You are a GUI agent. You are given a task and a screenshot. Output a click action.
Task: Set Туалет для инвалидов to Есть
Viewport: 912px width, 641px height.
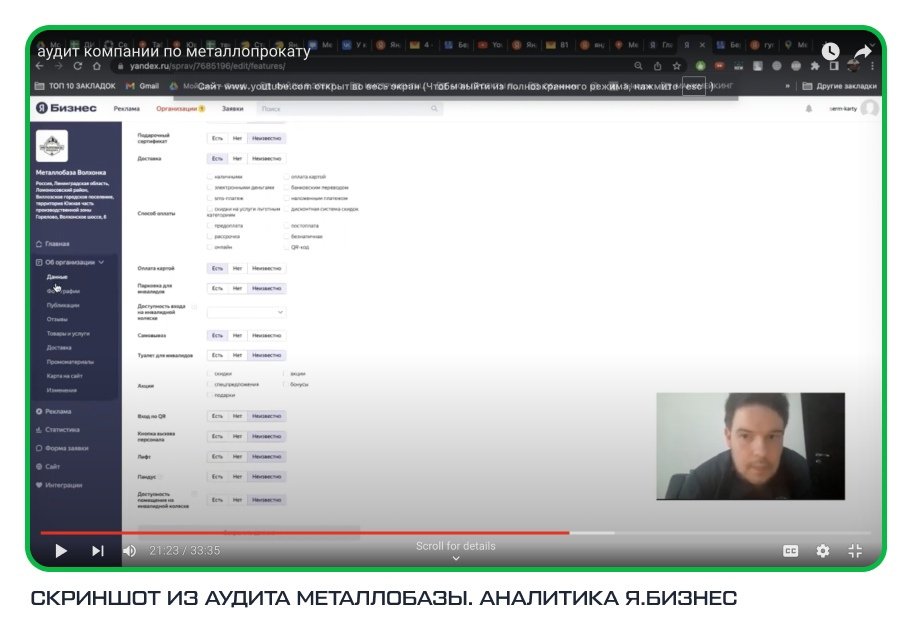[217, 355]
